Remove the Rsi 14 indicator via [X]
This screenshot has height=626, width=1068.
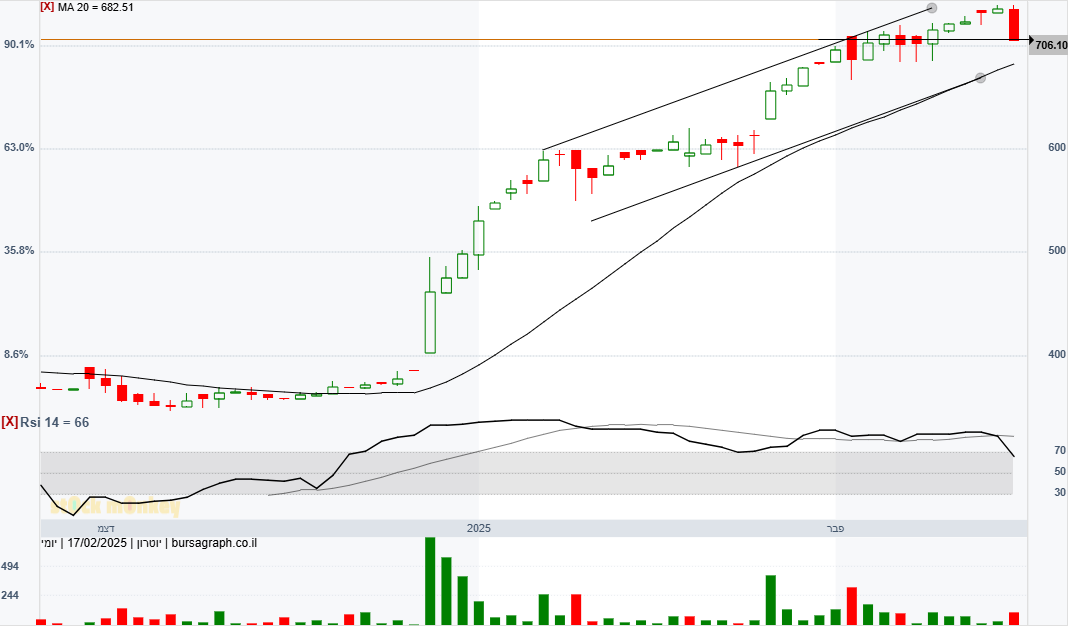[x=10, y=422]
